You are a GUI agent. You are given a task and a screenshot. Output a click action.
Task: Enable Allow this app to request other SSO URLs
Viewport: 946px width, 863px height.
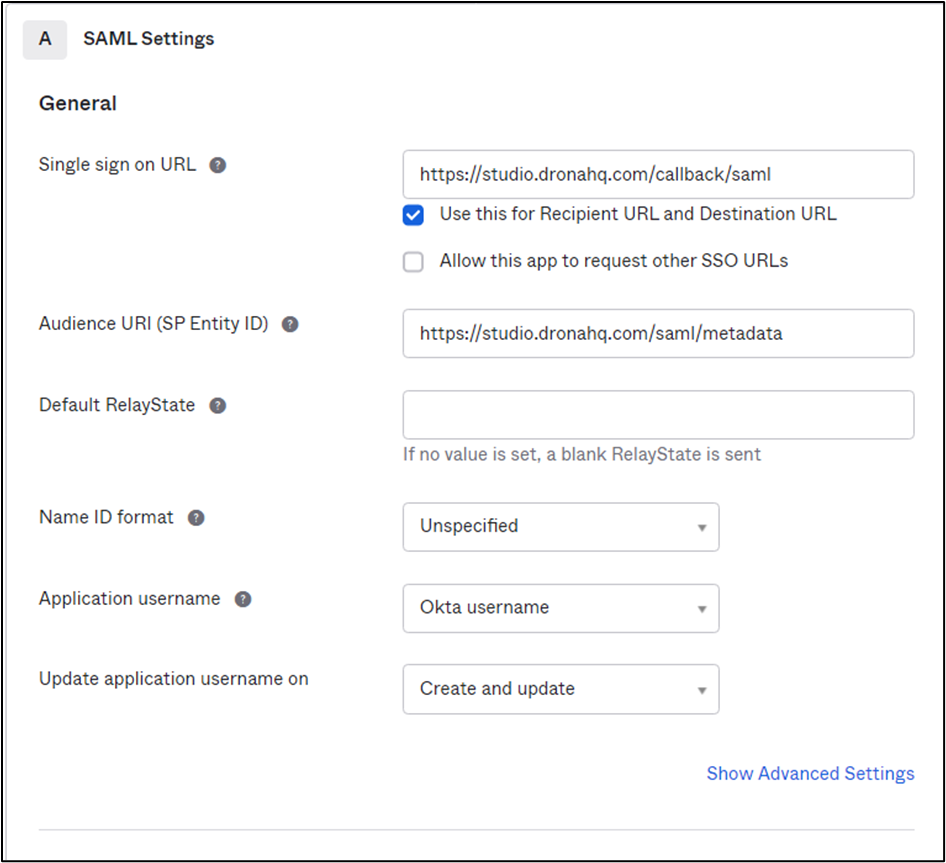tap(413, 262)
